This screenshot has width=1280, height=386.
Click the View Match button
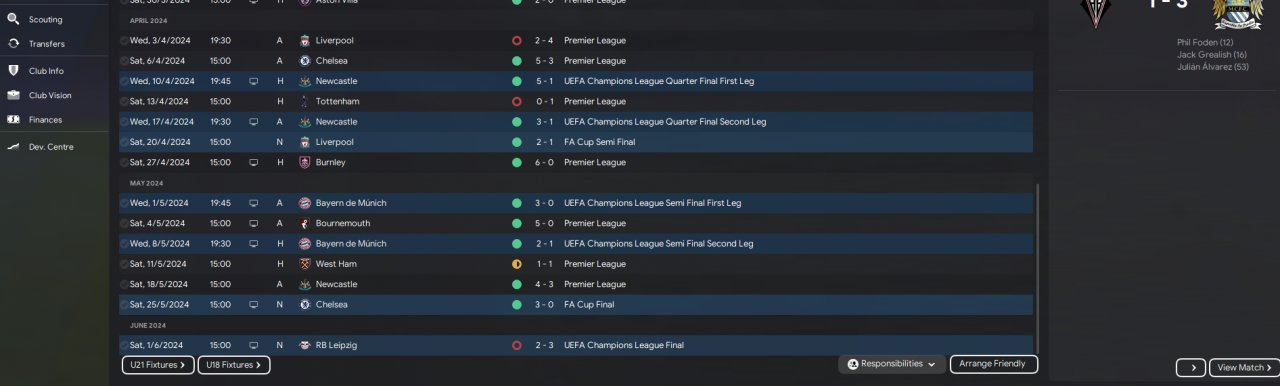pos(1243,368)
